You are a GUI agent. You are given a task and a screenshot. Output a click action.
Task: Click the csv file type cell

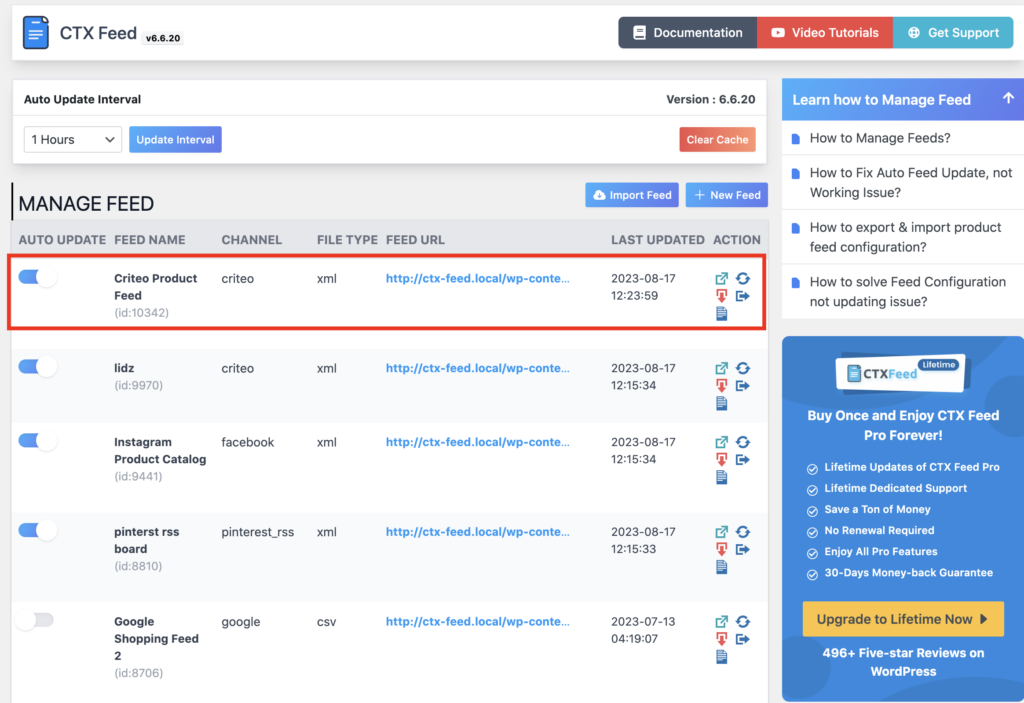[327, 622]
